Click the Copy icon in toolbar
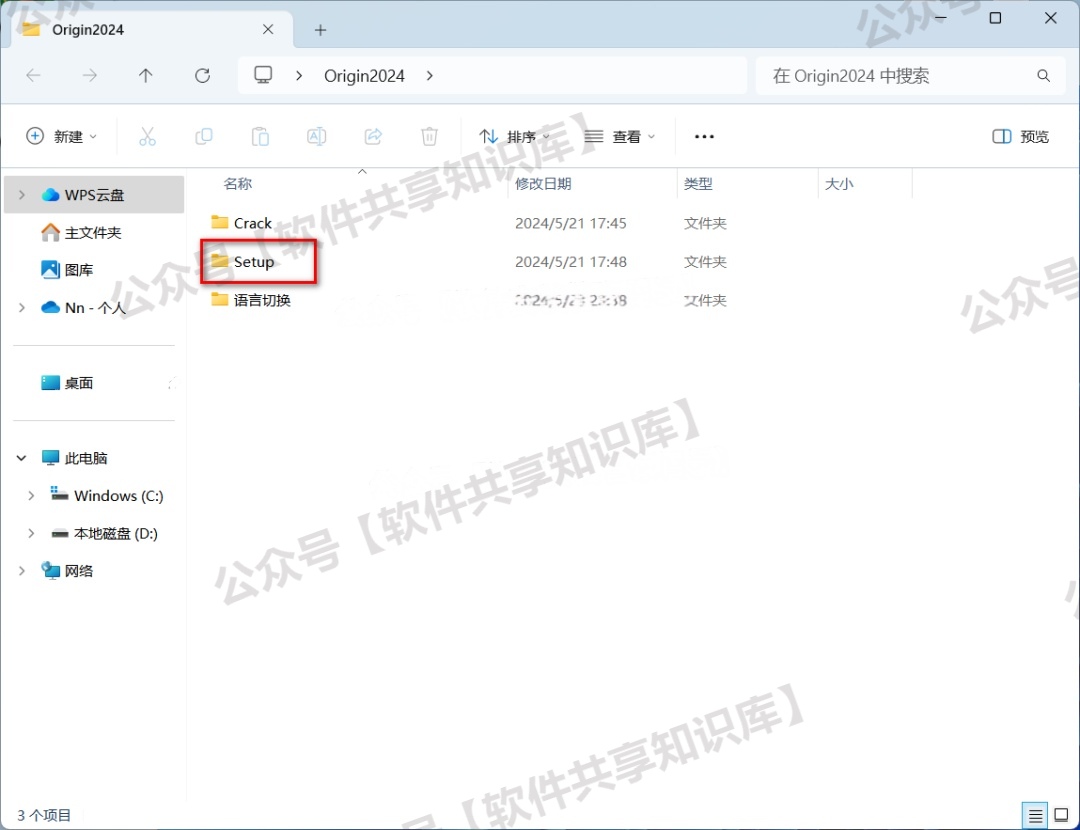Image resolution: width=1080 pixels, height=830 pixels. 204,136
